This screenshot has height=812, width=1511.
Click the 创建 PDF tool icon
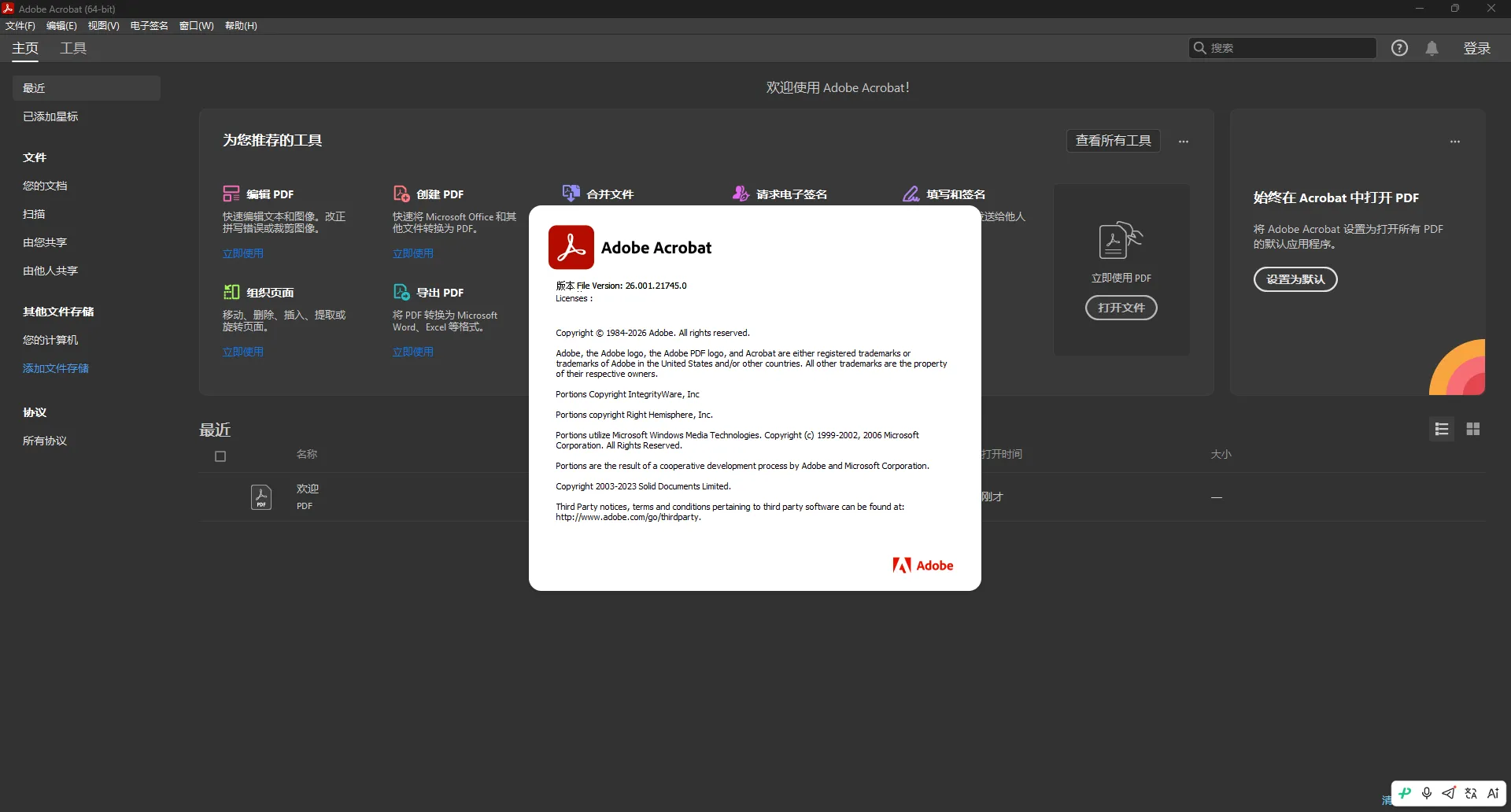tap(401, 194)
